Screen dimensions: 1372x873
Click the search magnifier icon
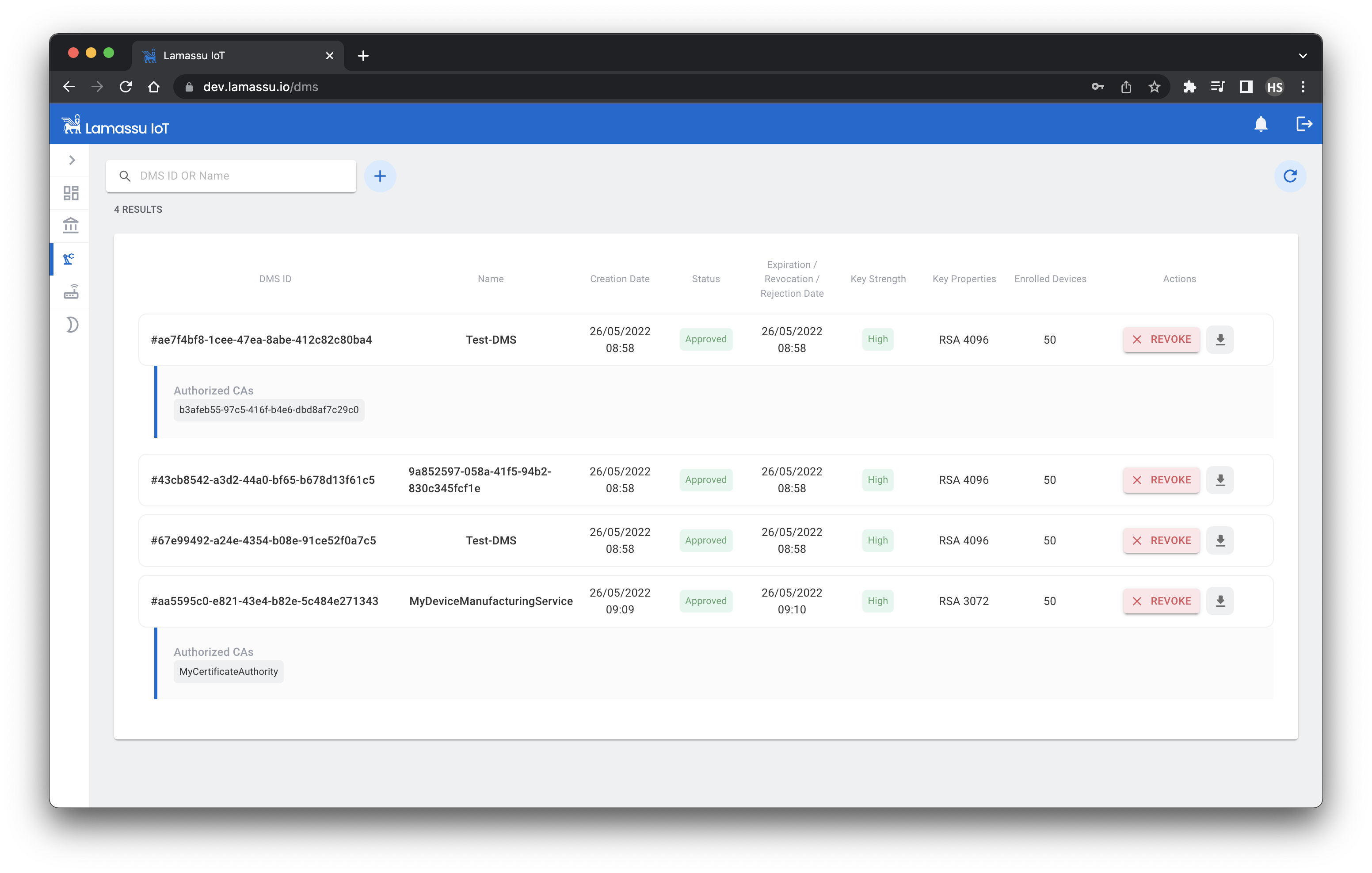tap(125, 176)
